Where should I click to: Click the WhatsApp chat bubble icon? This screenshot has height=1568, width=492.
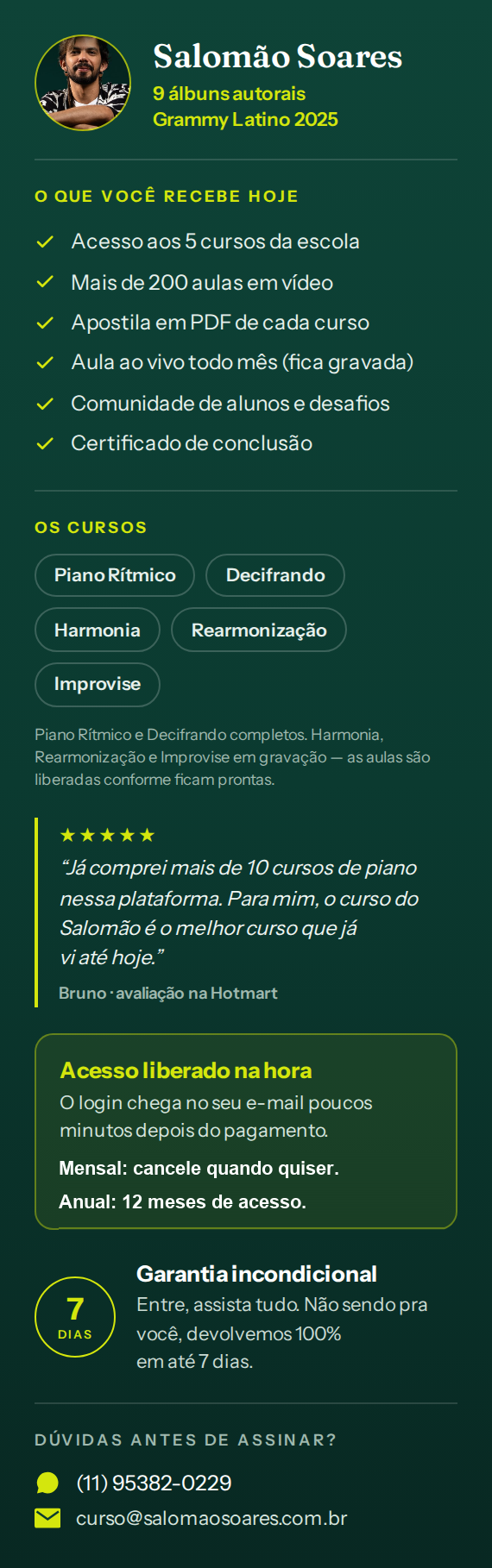(x=47, y=1483)
